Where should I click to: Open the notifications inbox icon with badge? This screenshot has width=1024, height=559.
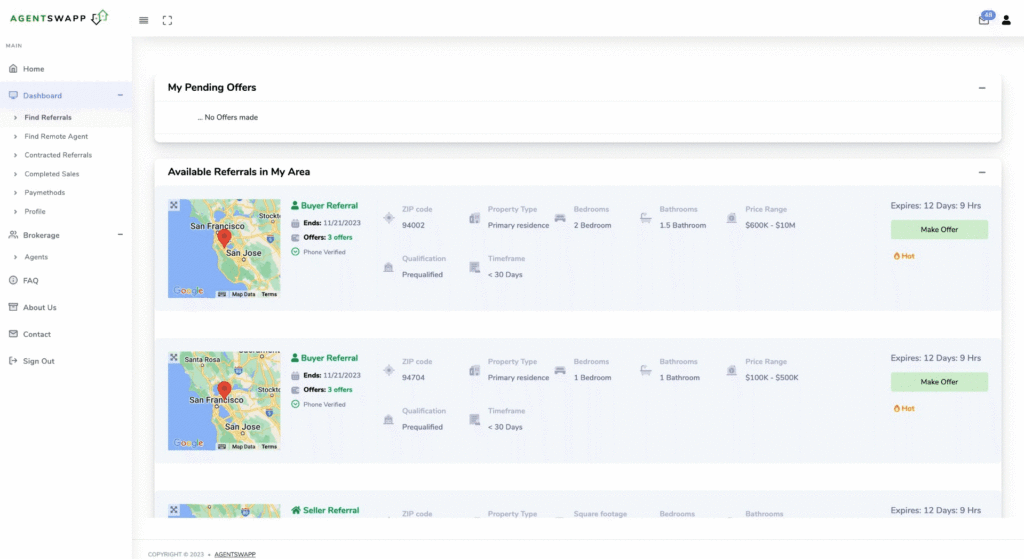click(985, 18)
